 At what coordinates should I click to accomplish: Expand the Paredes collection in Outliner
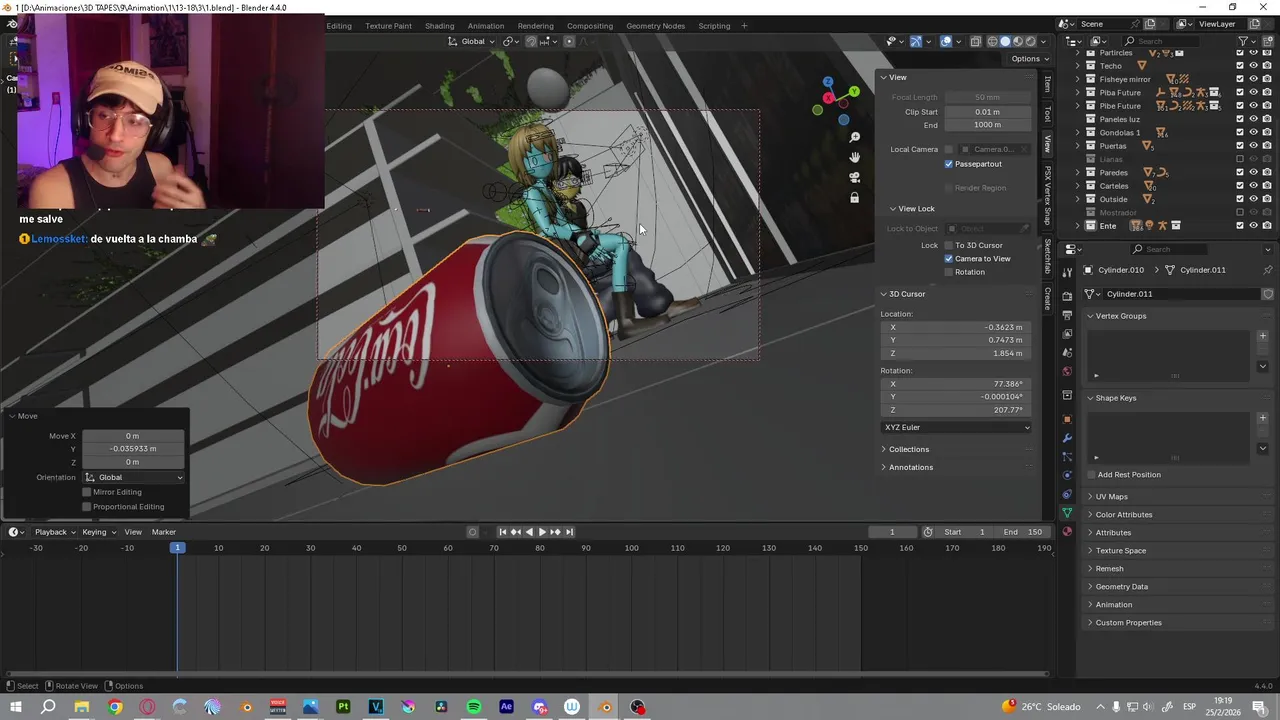(x=1078, y=172)
